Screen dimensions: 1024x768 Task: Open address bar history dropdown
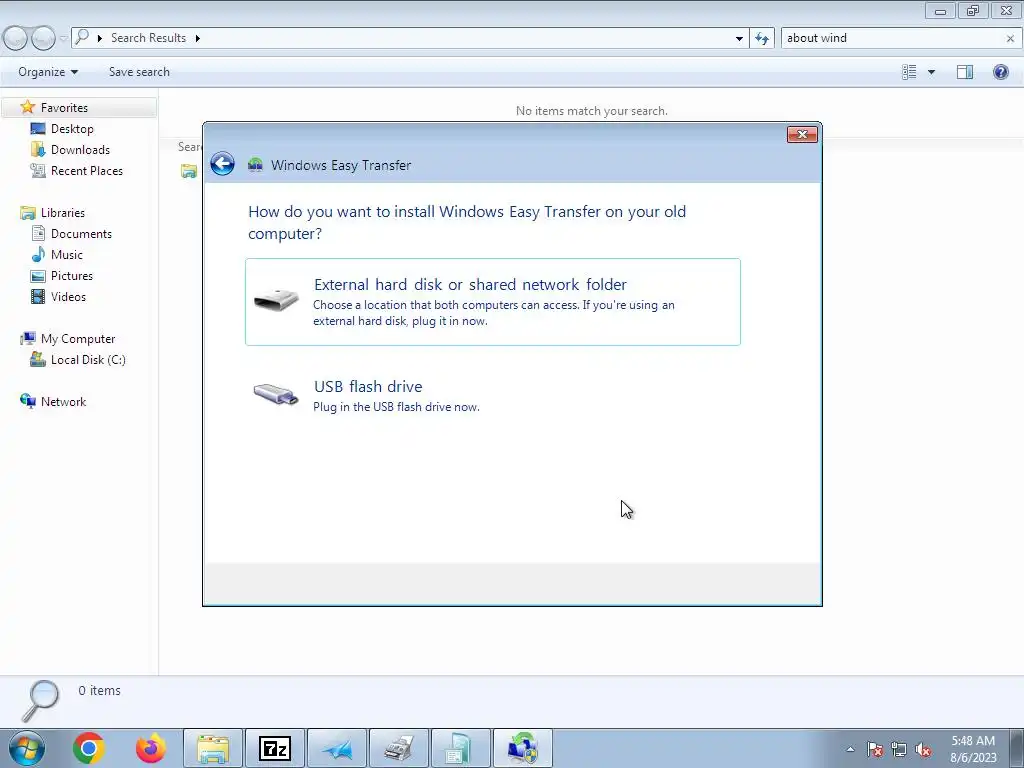pyautogui.click(x=739, y=39)
